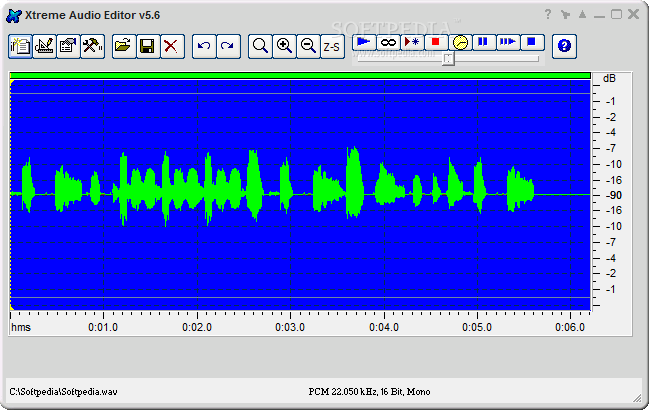This screenshot has height=410, width=649.
Task: Click the -90 value on the dB scale
Action: 613,195
